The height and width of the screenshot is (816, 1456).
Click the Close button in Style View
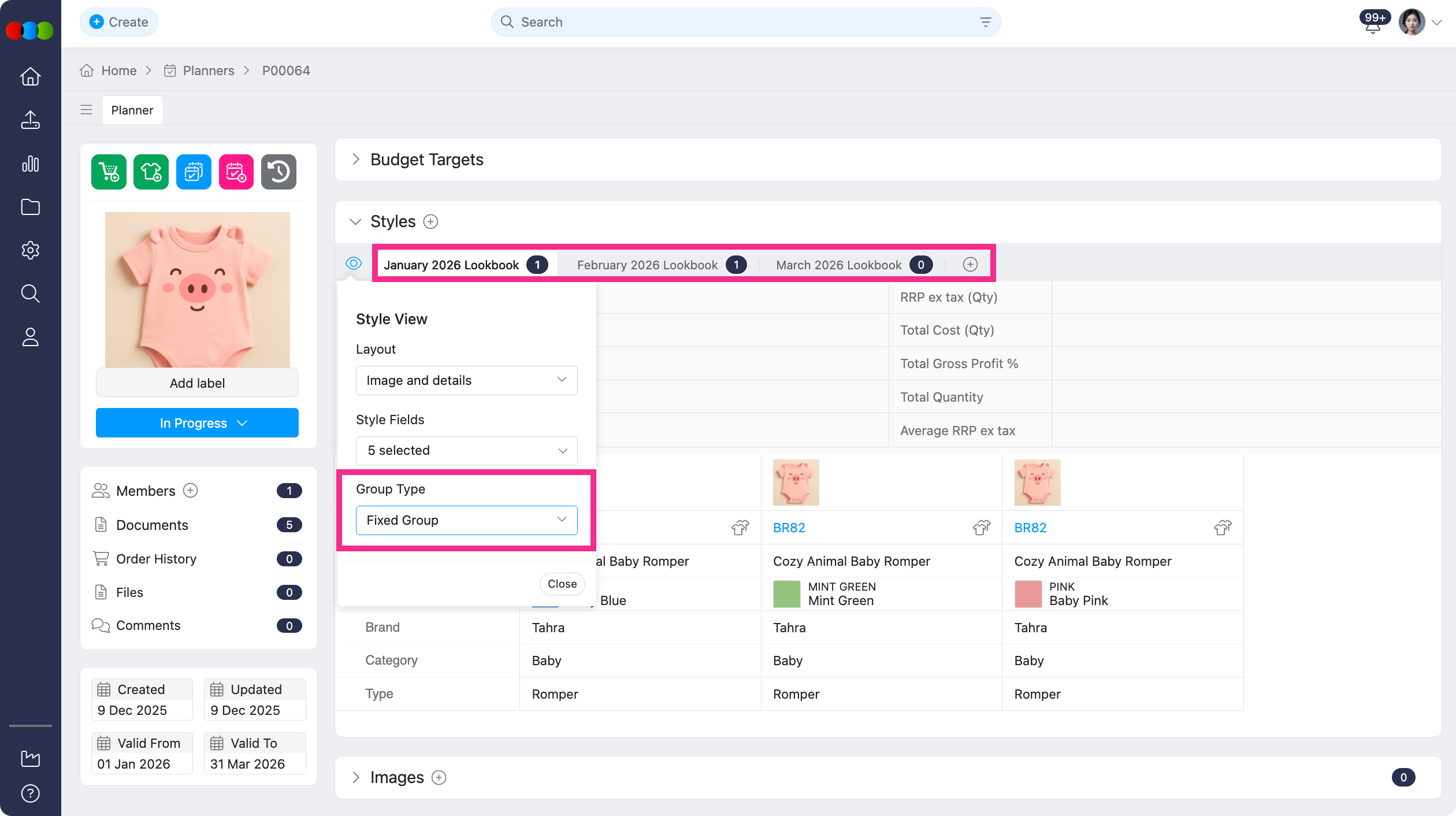point(562,584)
